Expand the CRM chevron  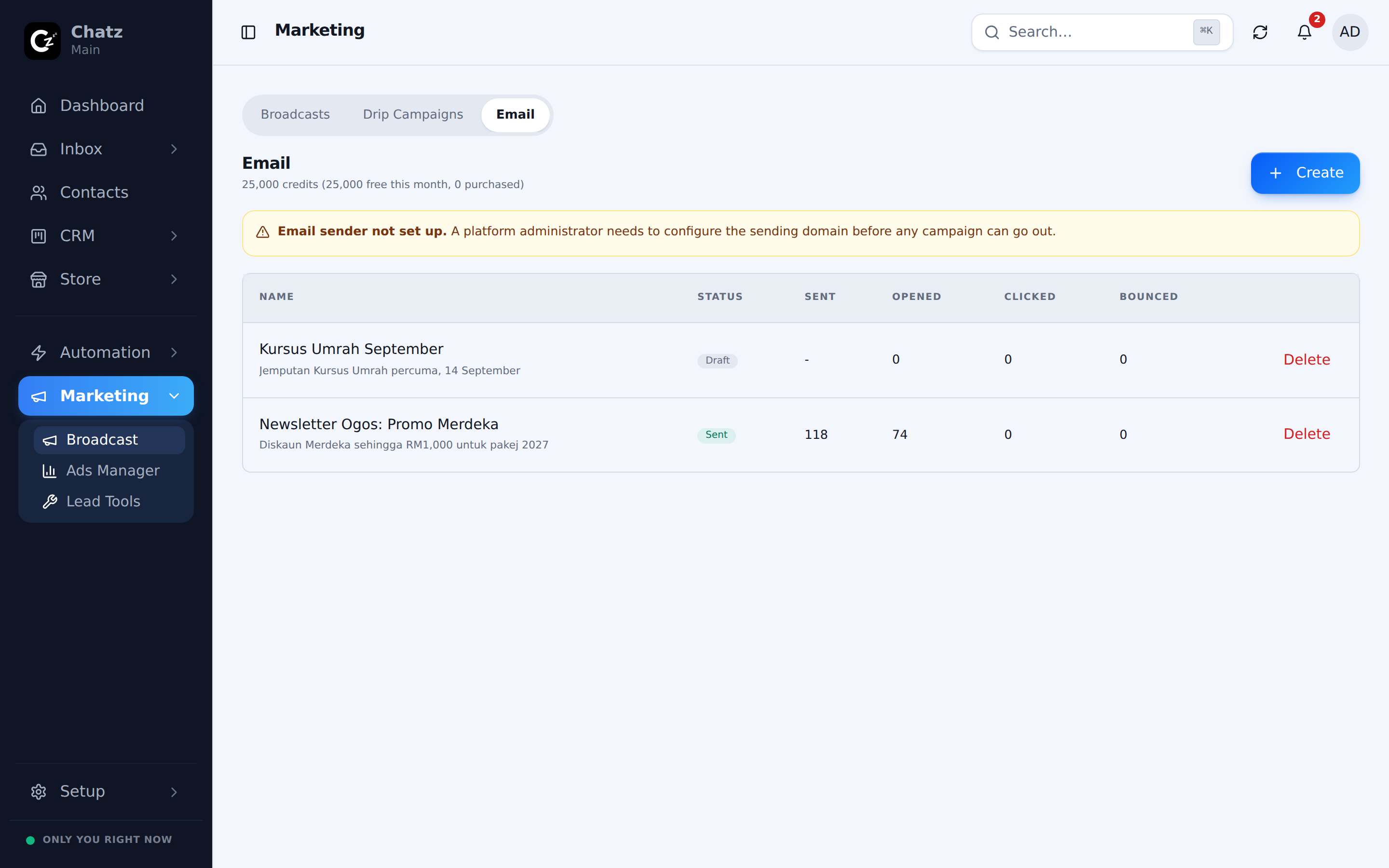click(174, 236)
